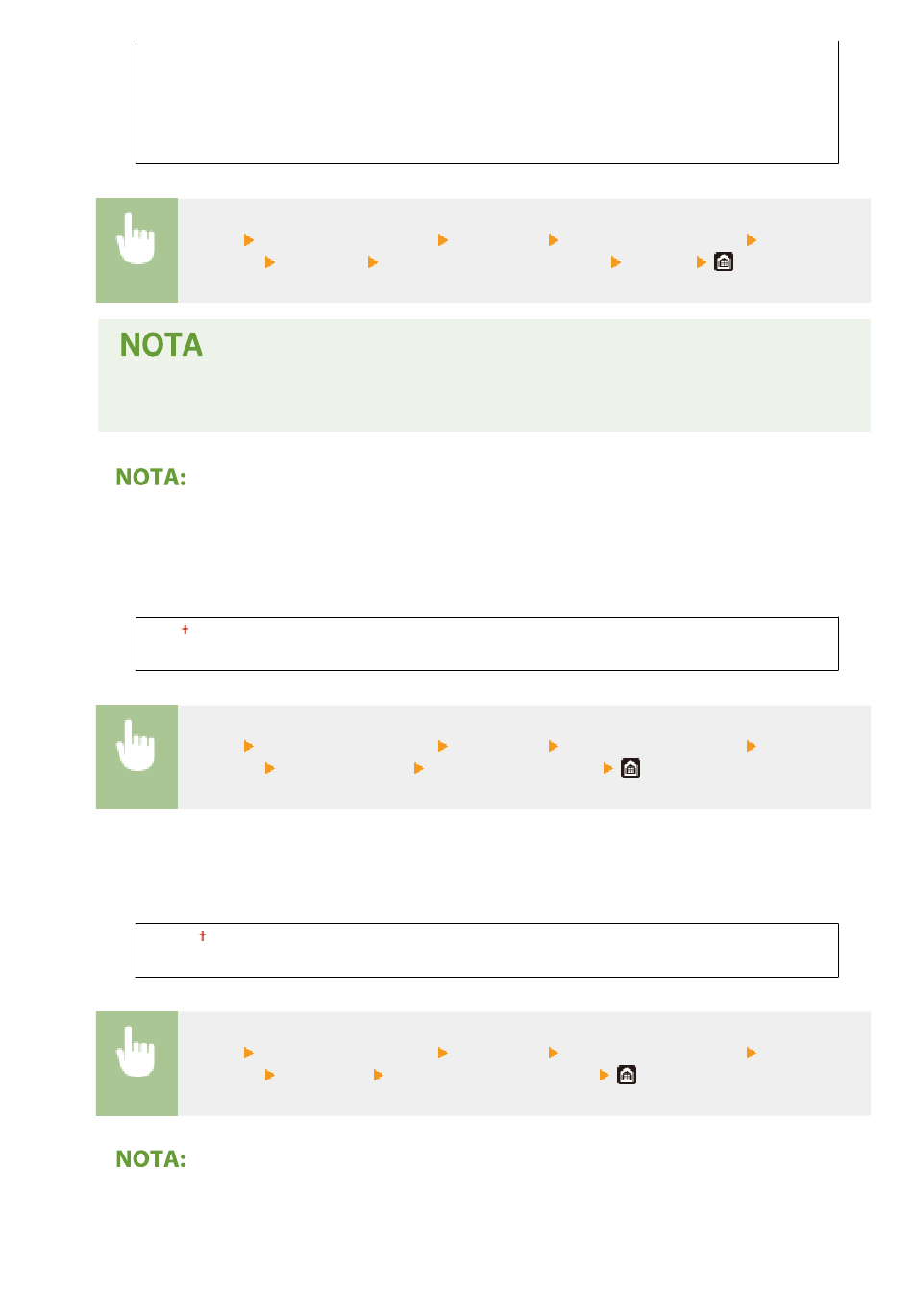Click the first orange arrow in the bottom procedure panel
913x1316 pixels.
coord(249,1053)
